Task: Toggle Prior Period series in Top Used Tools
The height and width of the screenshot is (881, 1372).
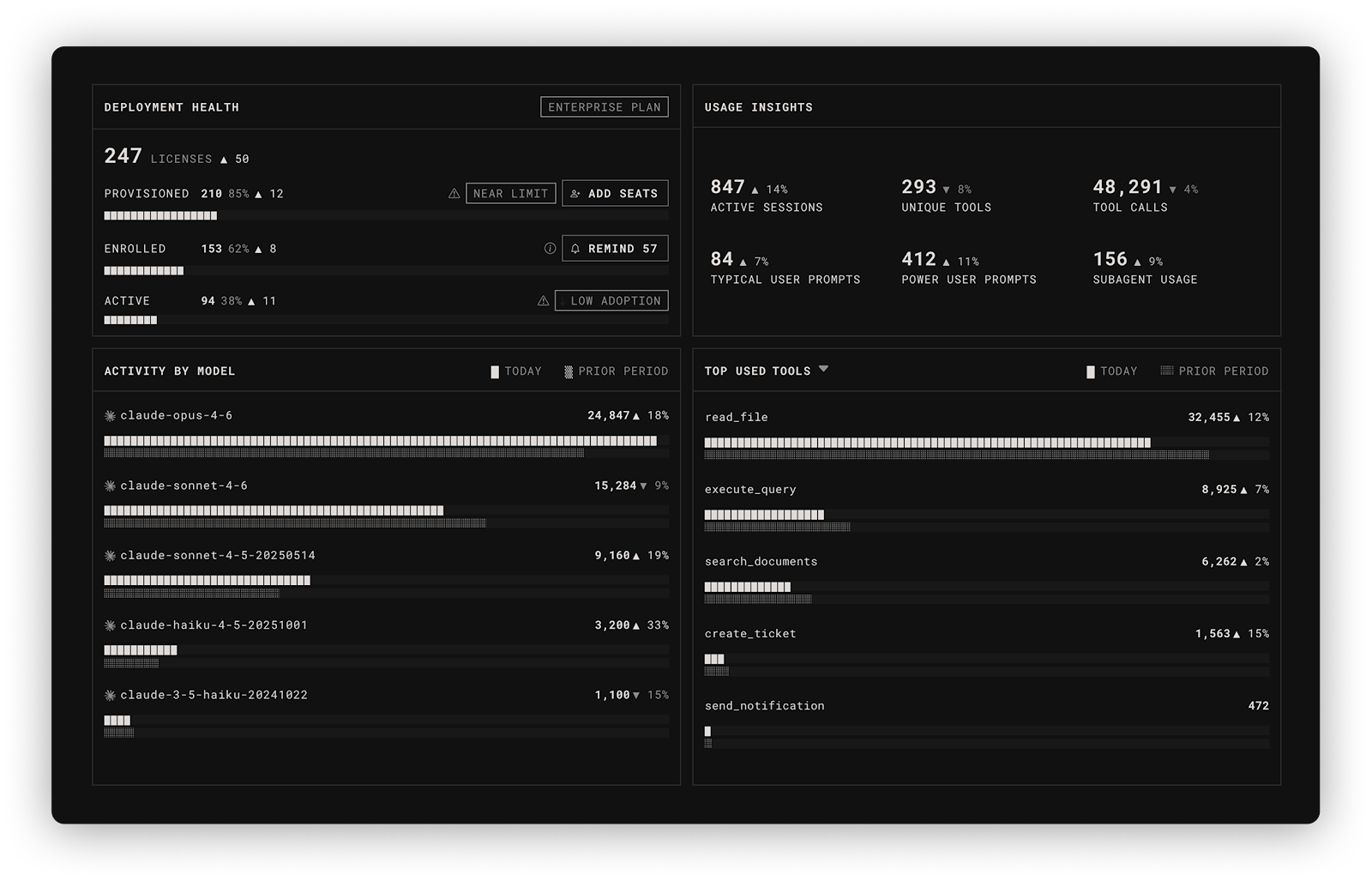Action: point(1213,371)
